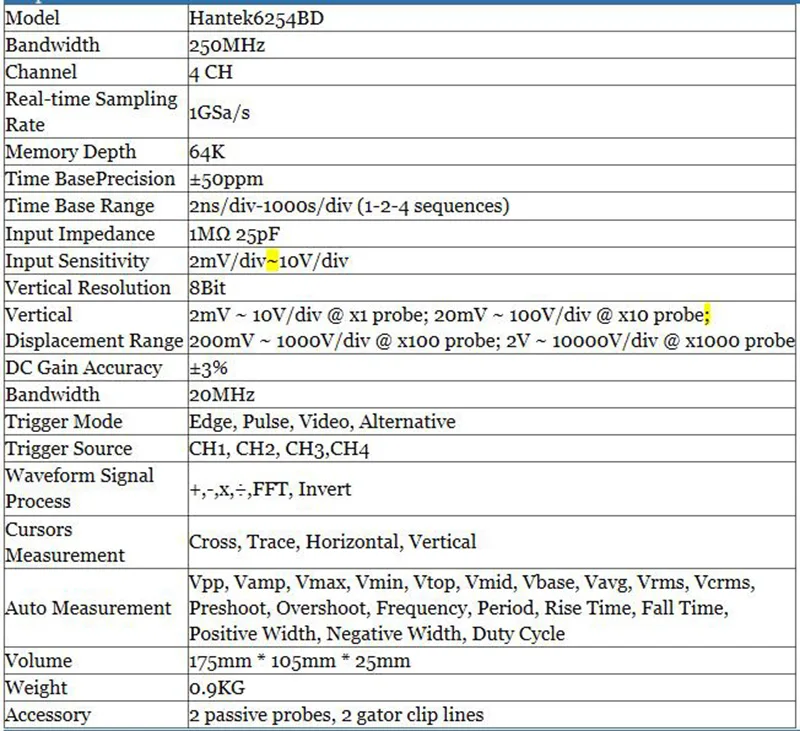The height and width of the screenshot is (731, 800).
Task: Click the Edge, Pulse, Video, Alternative value
Action: pyautogui.click(x=322, y=422)
